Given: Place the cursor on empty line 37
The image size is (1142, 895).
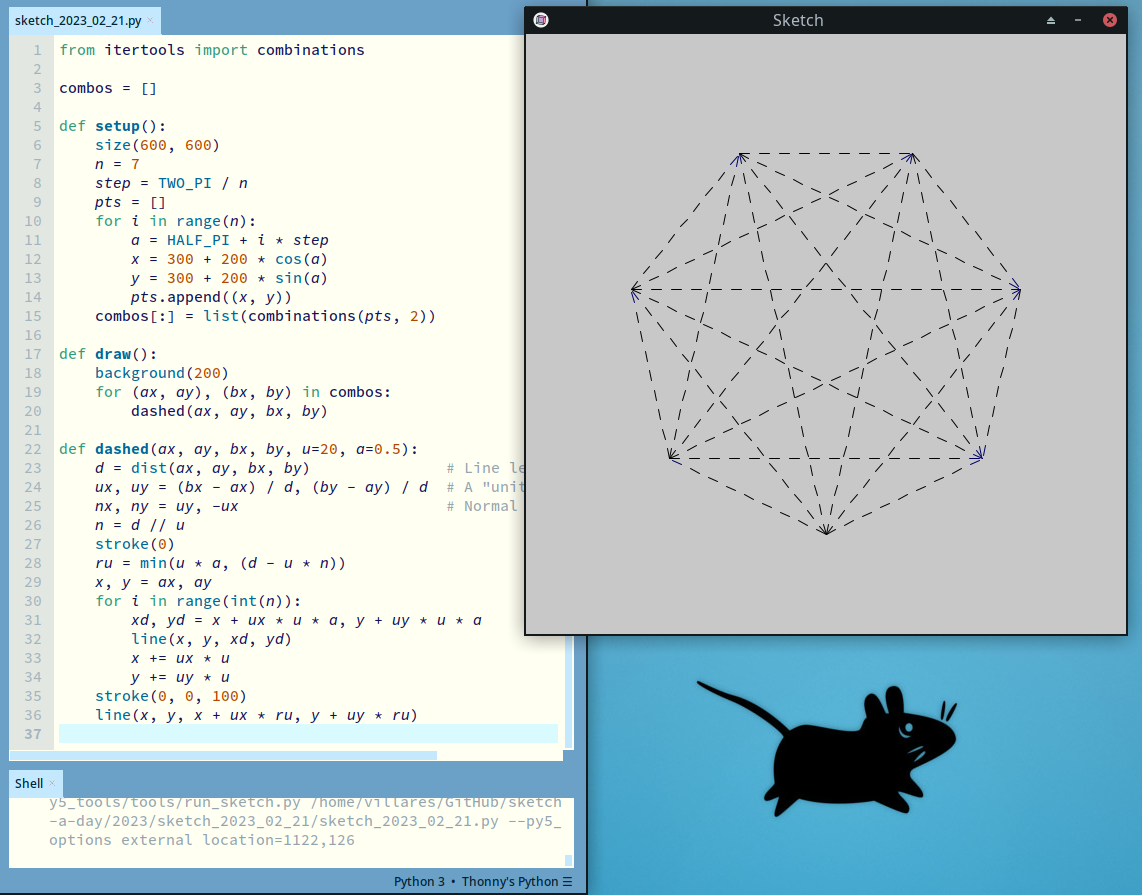Looking at the screenshot, I should [x=300, y=734].
